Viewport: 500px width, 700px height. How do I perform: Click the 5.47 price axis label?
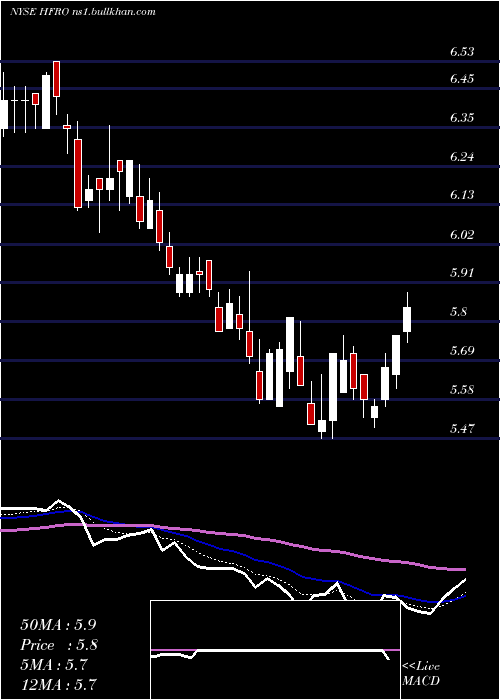(x=462, y=429)
